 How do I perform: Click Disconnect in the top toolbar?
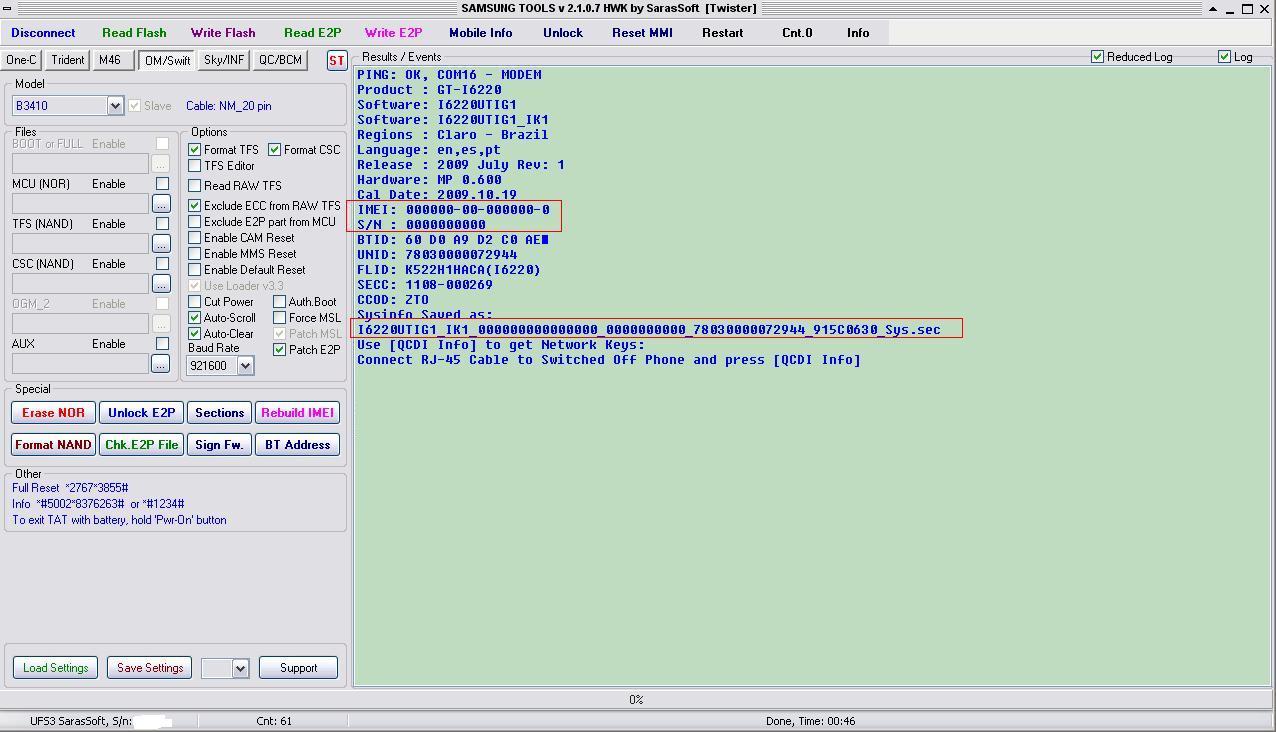click(x=43, y=33)
